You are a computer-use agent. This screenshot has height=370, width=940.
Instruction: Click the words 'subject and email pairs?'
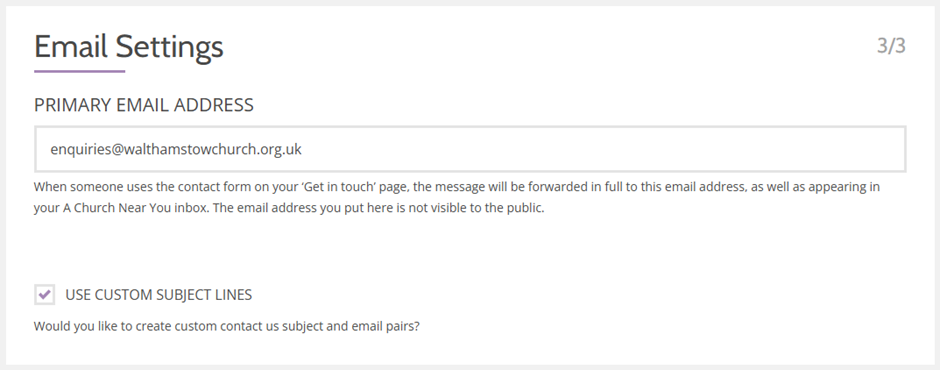[351, 327]
